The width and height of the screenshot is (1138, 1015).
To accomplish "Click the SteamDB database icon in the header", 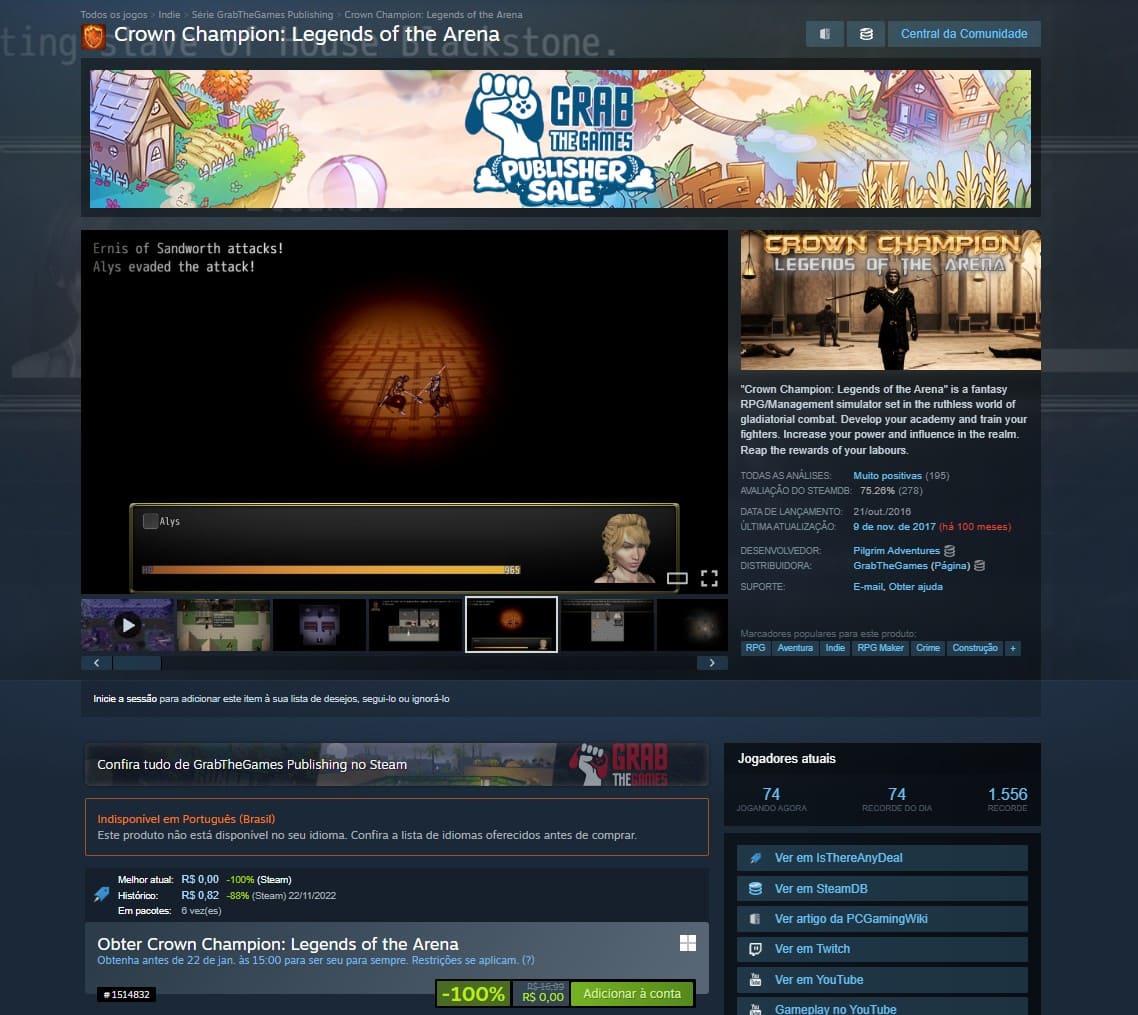I will [x=865, y=34].
